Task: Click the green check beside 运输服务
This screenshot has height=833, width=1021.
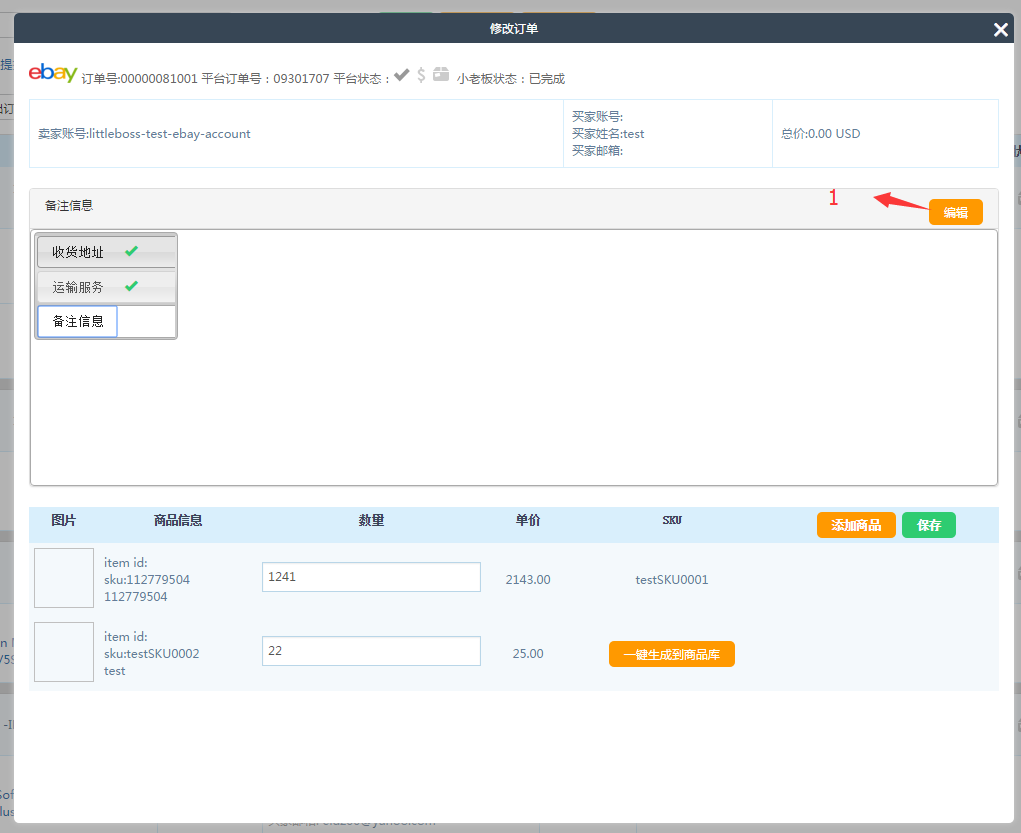Action: (131, 287)
